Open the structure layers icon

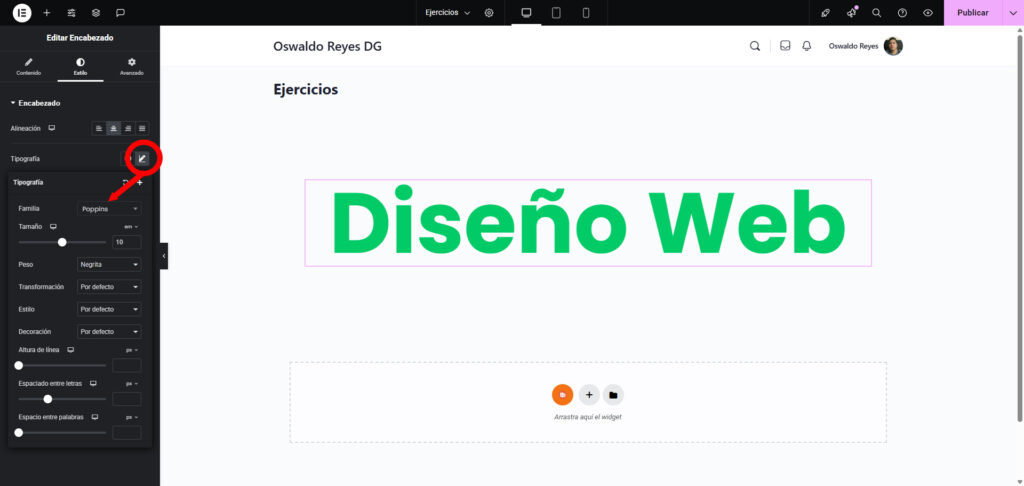click(x=95, y=13)
